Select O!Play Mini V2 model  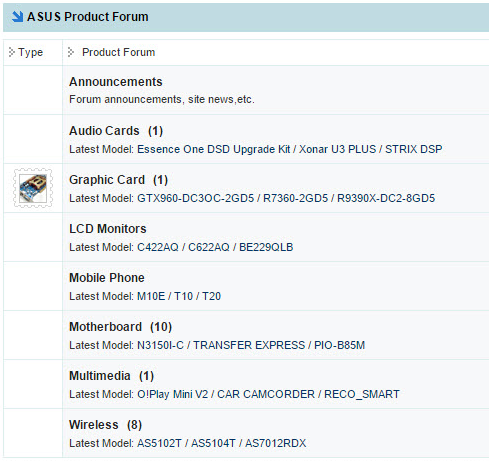[173, 394]
